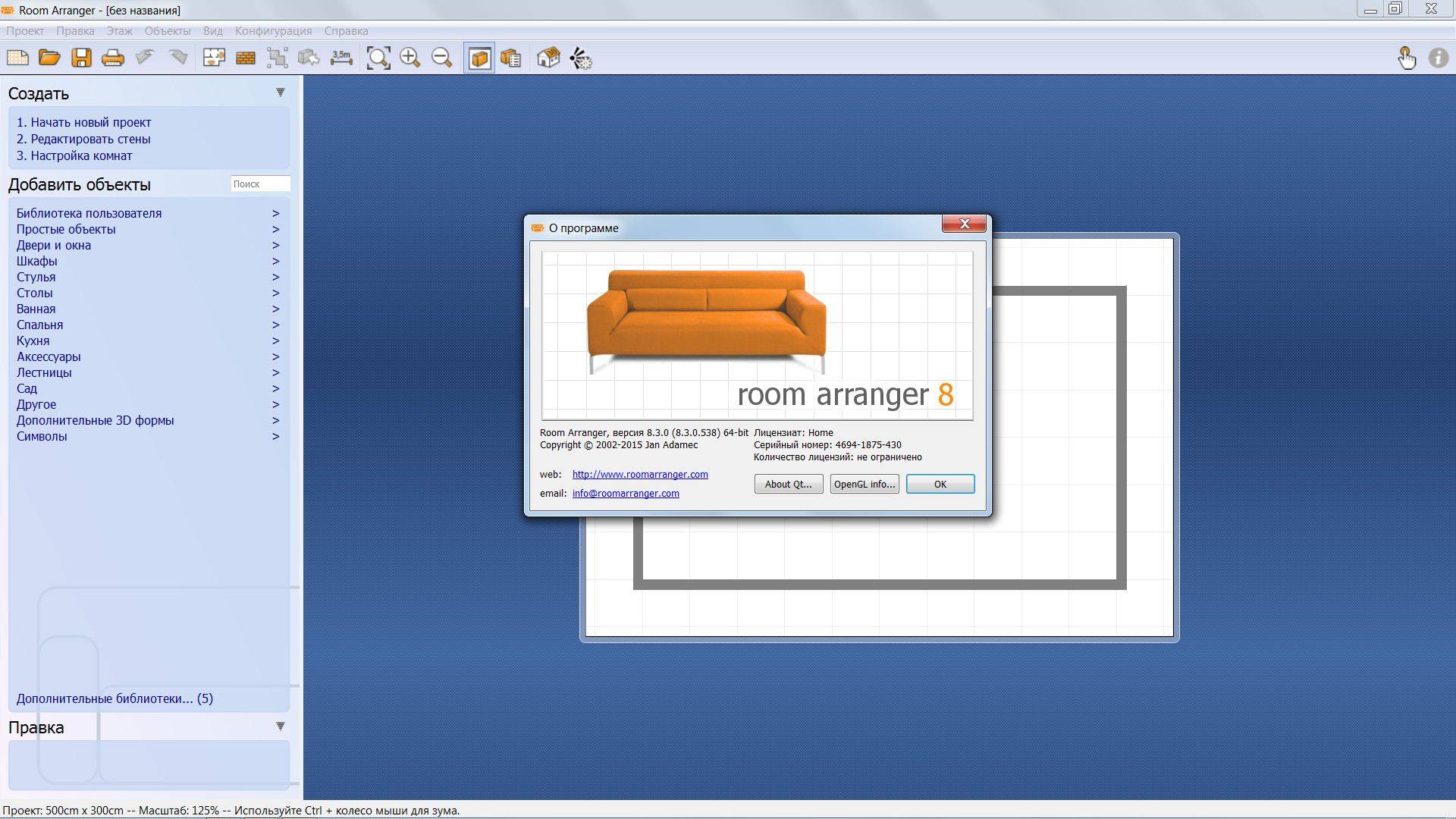Click the gray room wall on floor plan
This screenshot has width=1456, height=819.
click(x=880, y=584)
